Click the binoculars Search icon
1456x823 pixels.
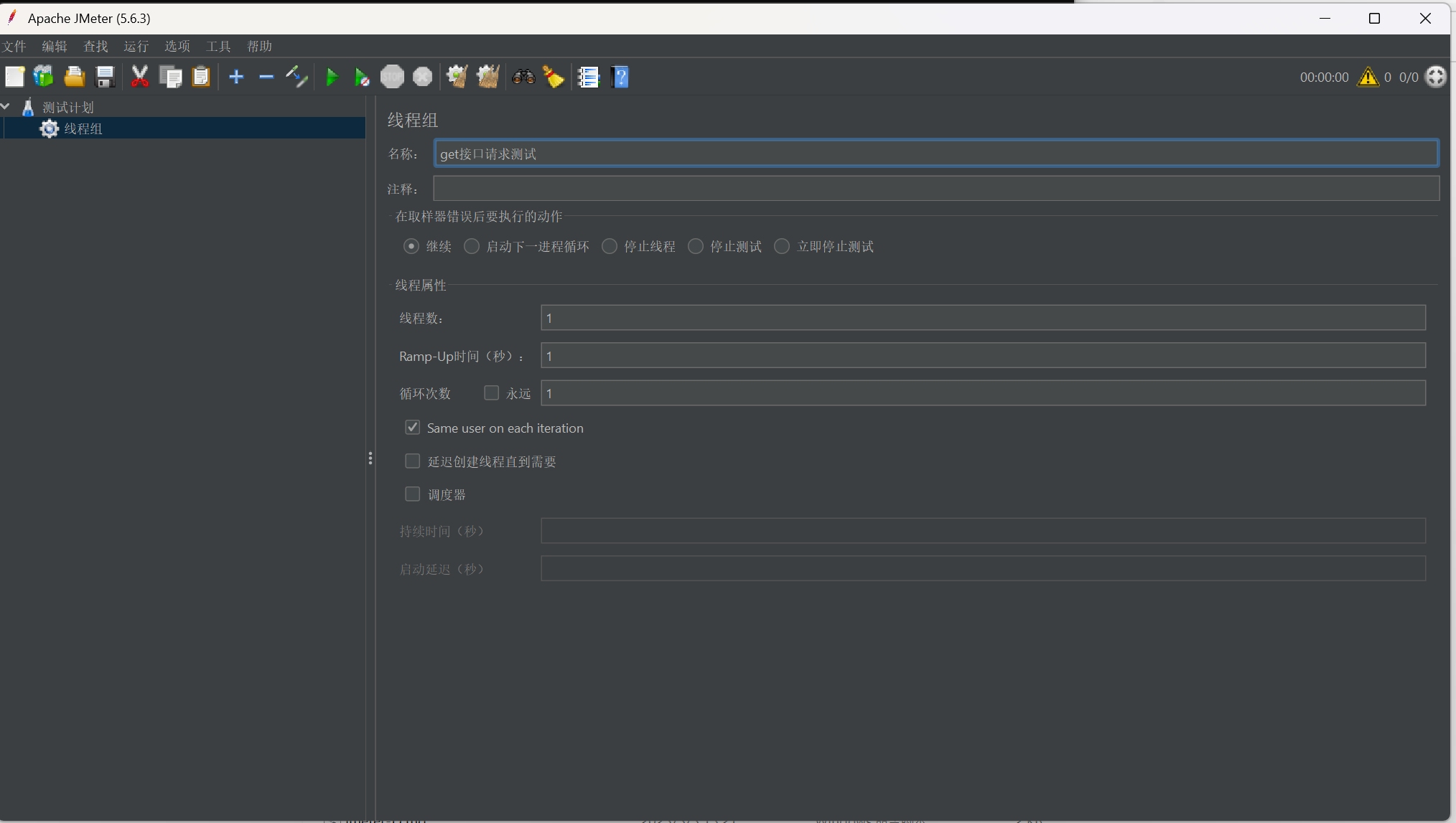pos(523,77)
